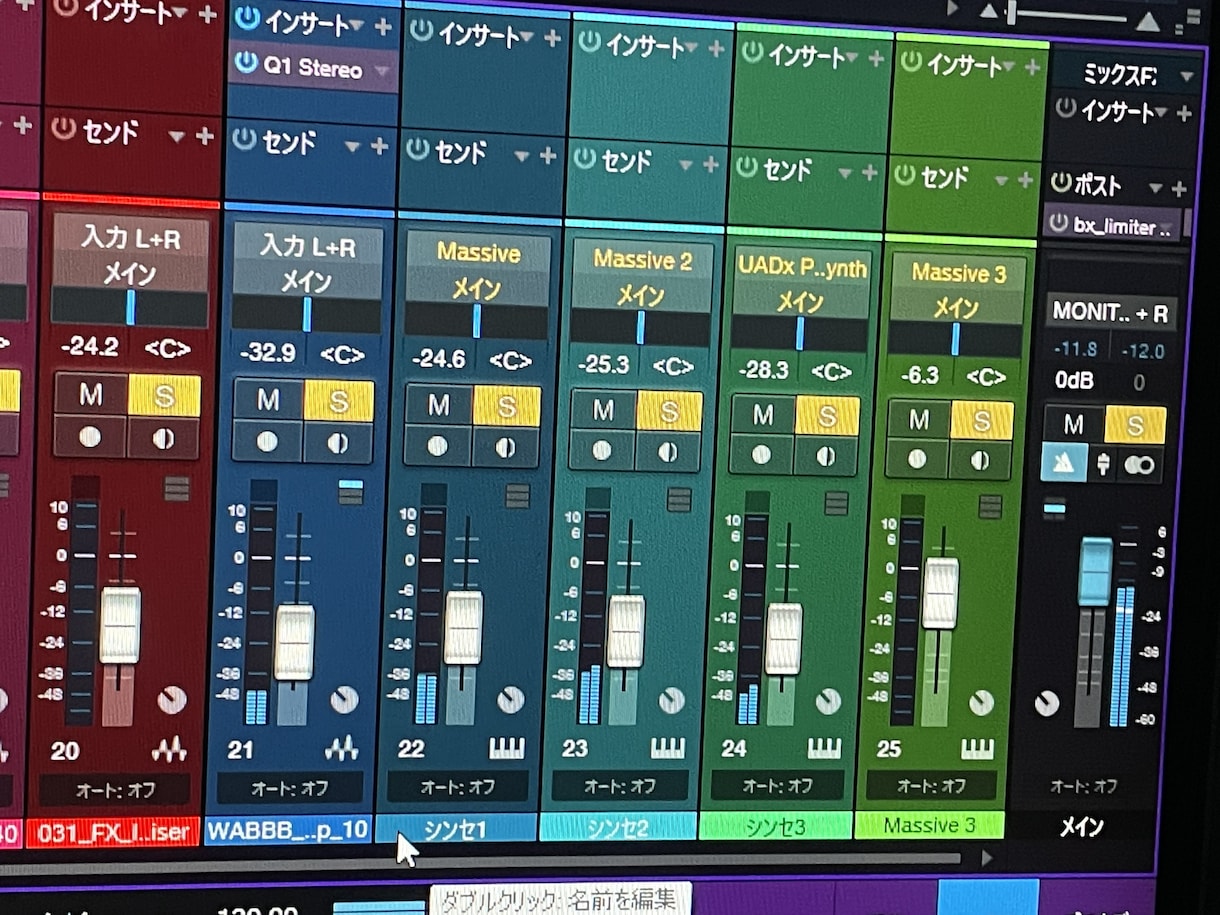Add an insert to the シンセ2 channel
The height and width of the screenshot is (915, 1220).
pyautogui.click(x=715, y=48)
